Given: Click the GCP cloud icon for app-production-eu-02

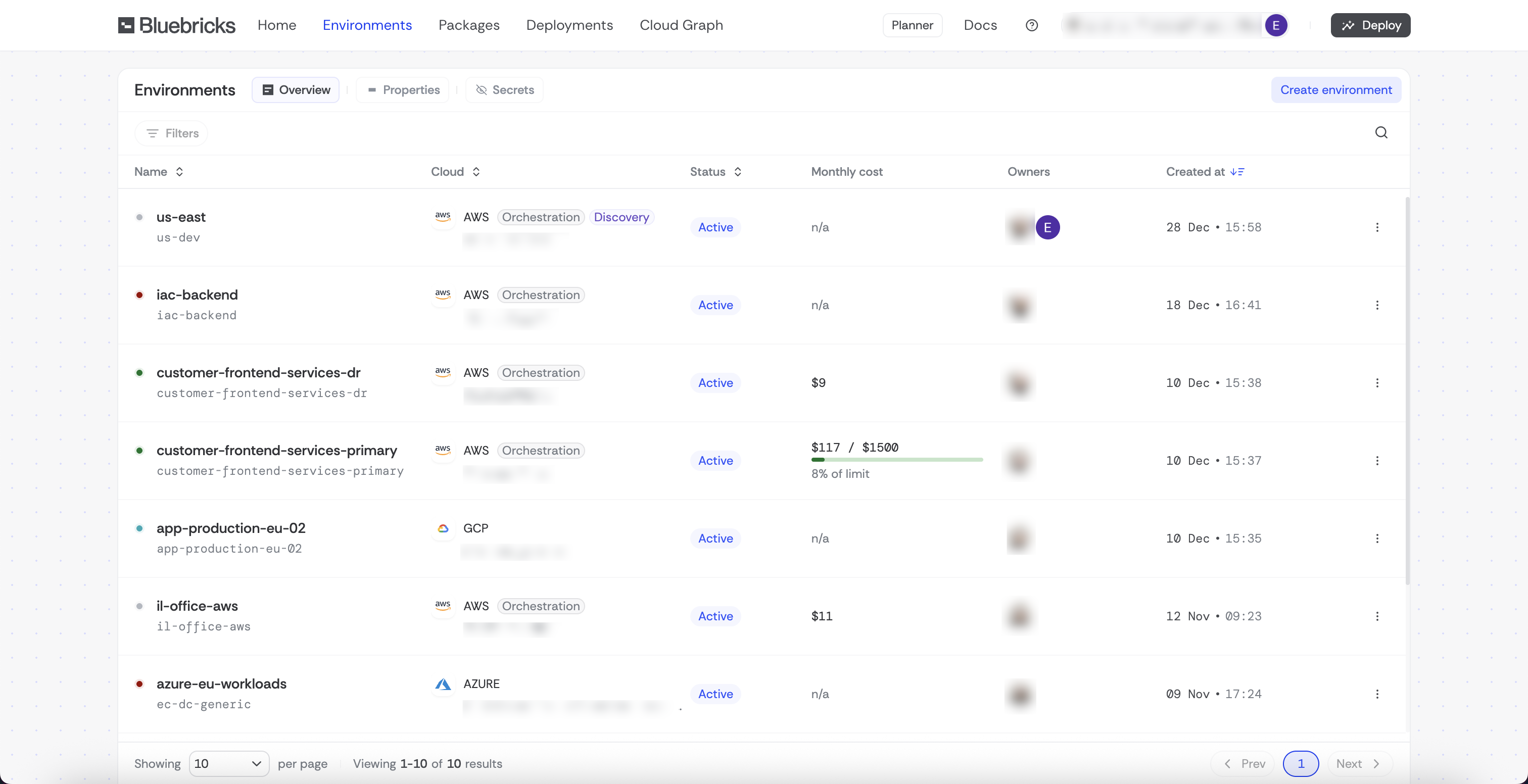Looking at the screenshot, I should tap(443, 528).
